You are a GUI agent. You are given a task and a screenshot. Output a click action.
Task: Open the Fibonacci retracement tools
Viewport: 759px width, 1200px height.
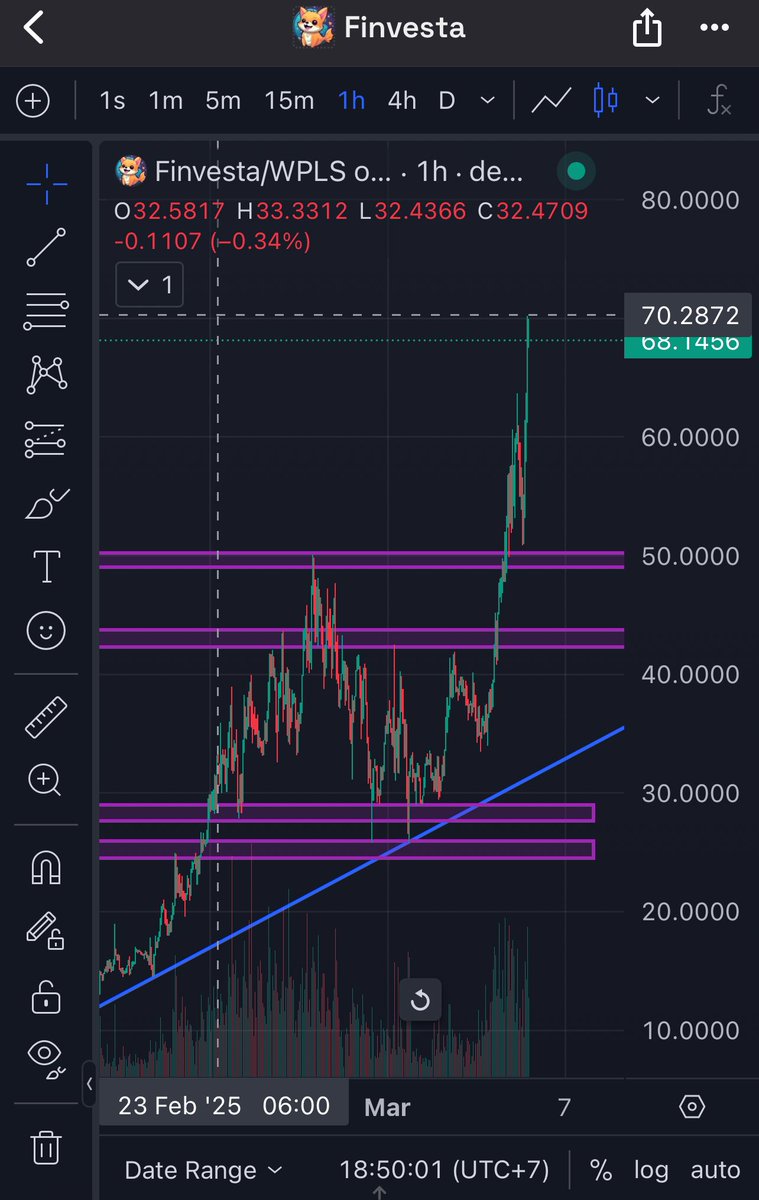click(x=46, y=312)
